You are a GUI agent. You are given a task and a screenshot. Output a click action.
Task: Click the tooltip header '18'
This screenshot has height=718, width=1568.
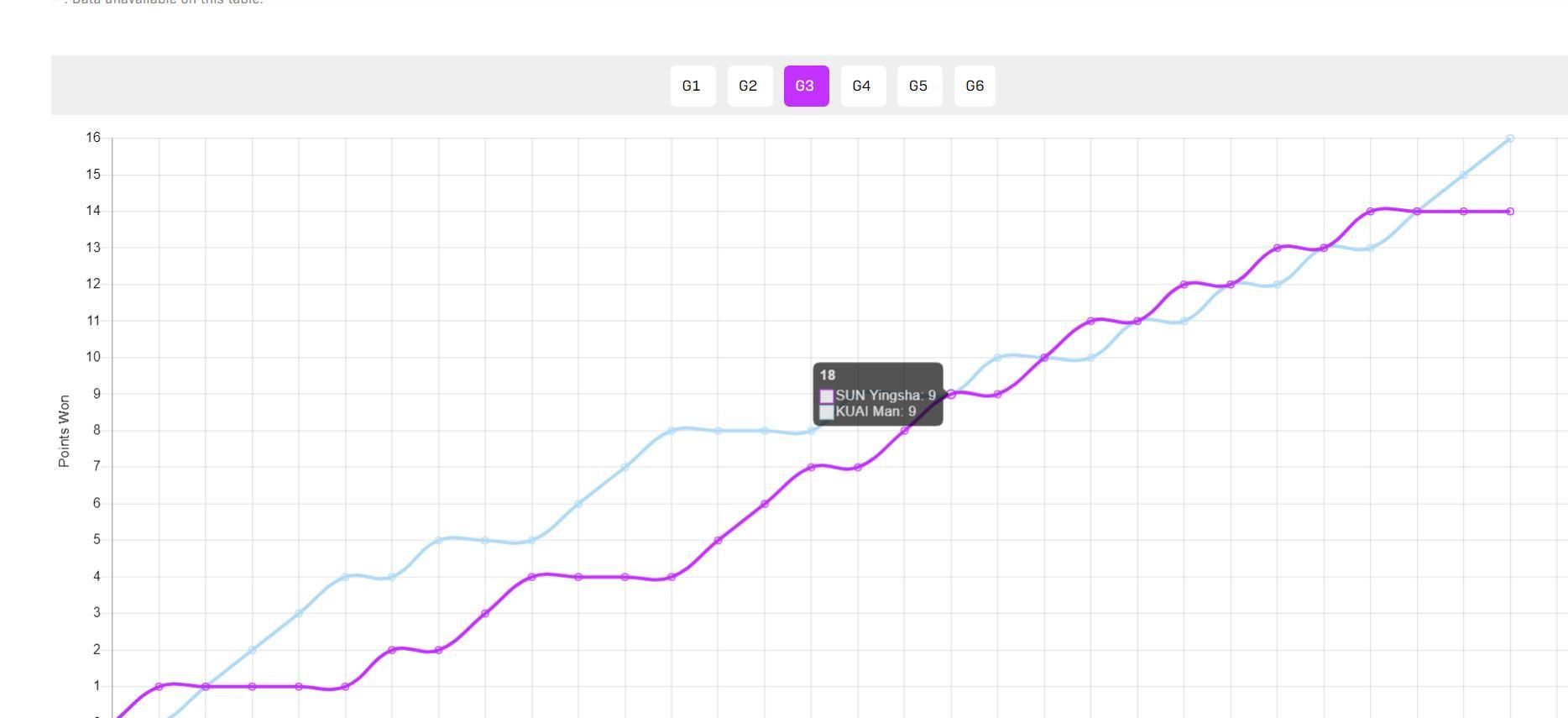(x=828, y=375)
